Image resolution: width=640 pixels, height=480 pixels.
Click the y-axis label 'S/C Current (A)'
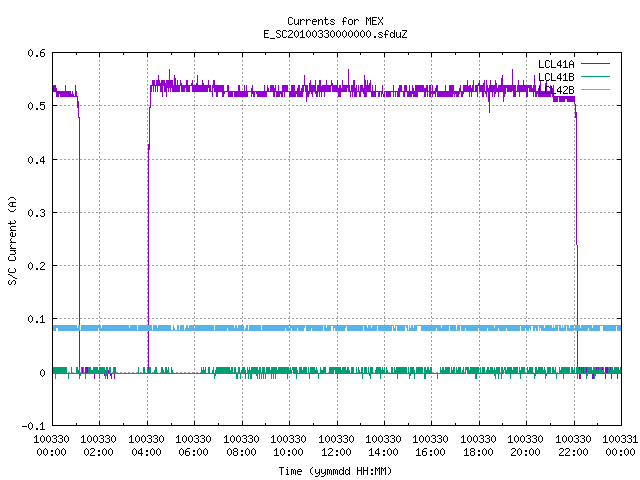12,240
